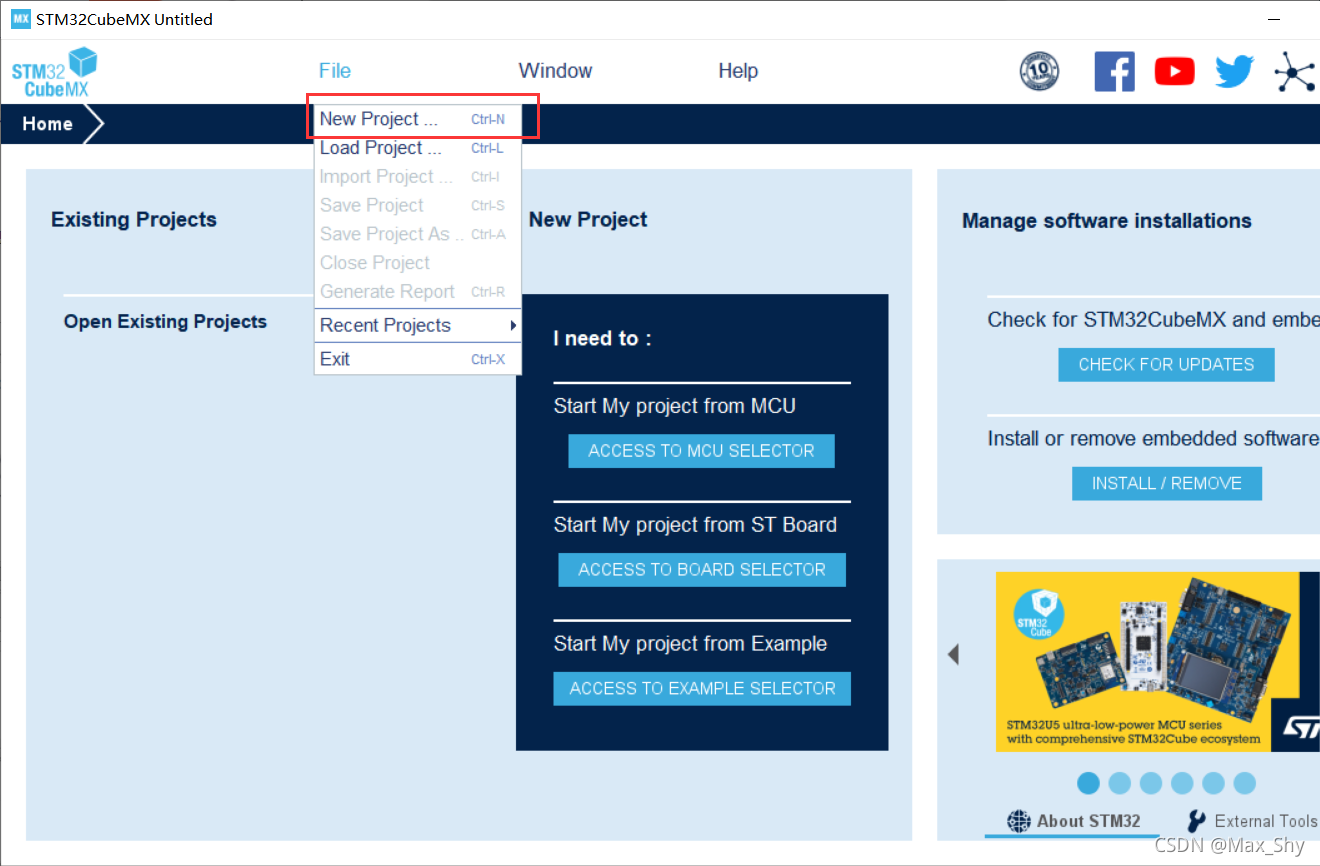Choose Exit from File menu

click(418, 359)
